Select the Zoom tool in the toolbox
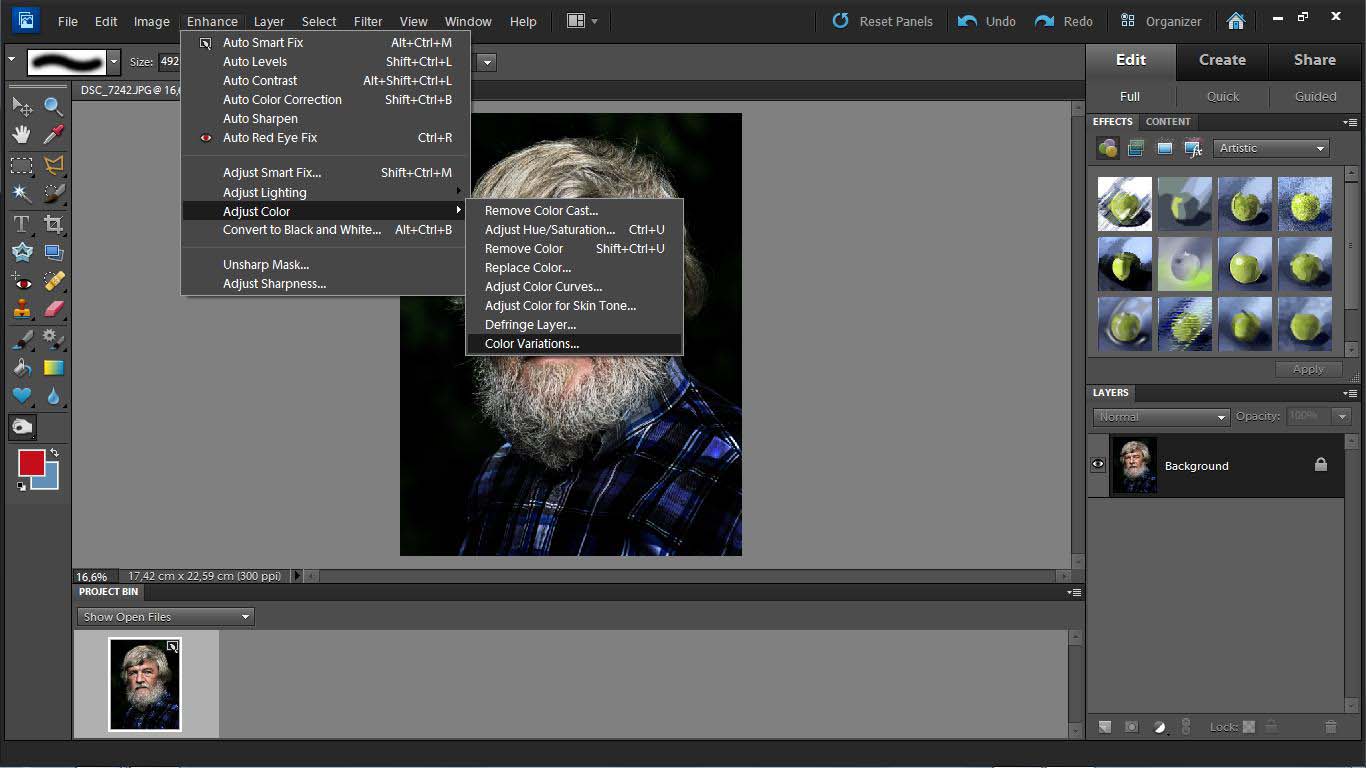Image resolution: width=1366 pixels, height=768 pixels. [x=53, y=106]
